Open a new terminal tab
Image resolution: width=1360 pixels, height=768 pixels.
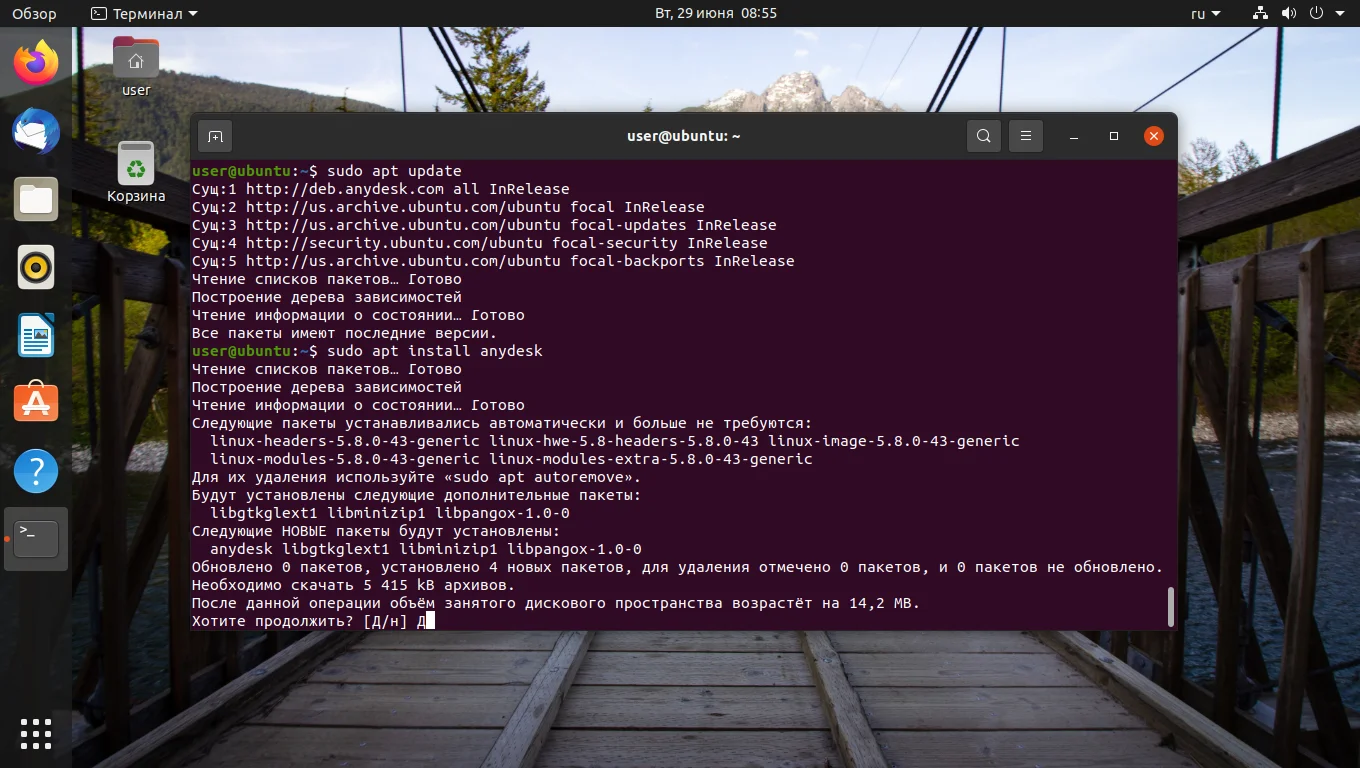tap(214, 136)
